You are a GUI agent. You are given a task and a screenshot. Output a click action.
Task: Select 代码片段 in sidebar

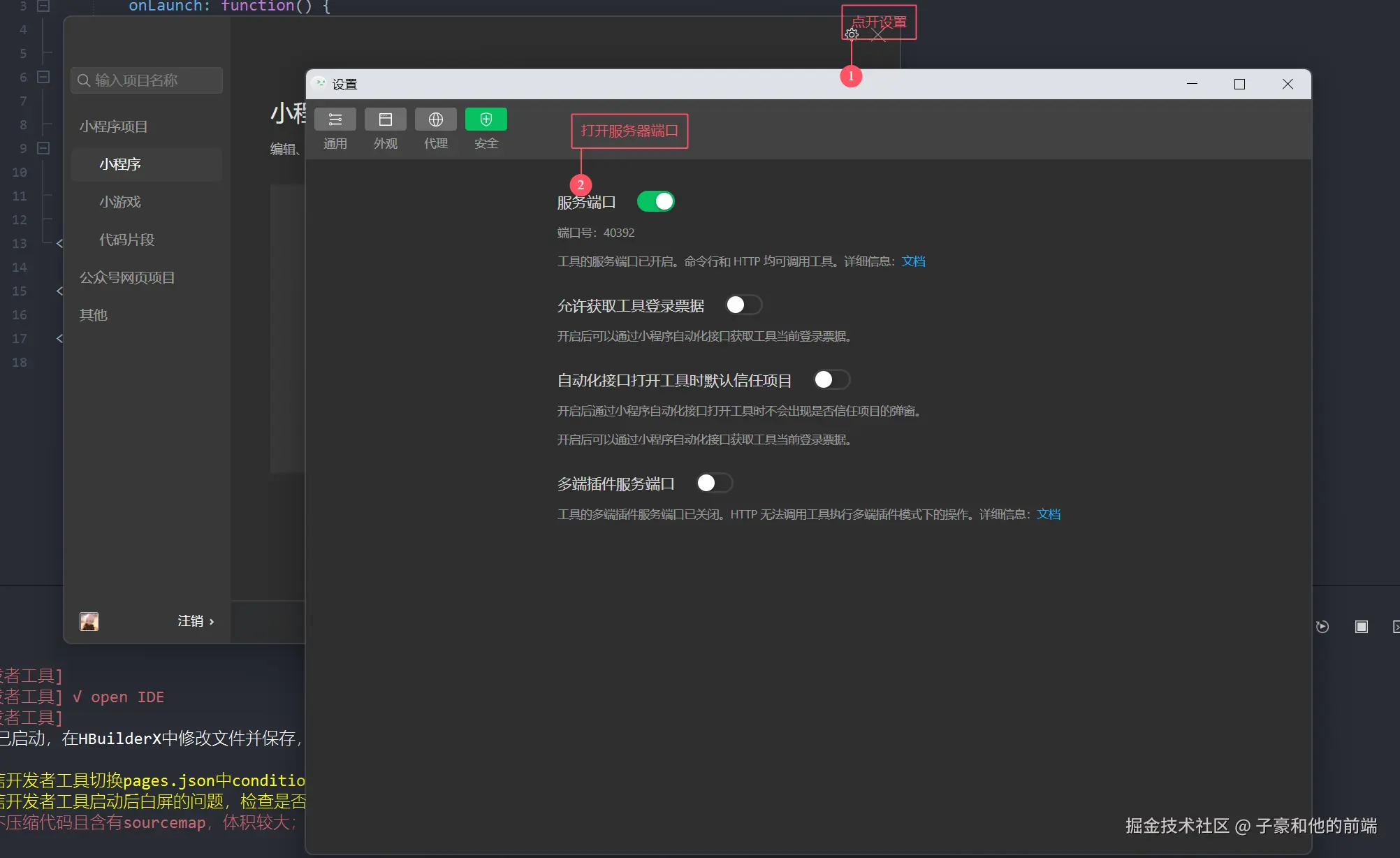tap(126, 240)
